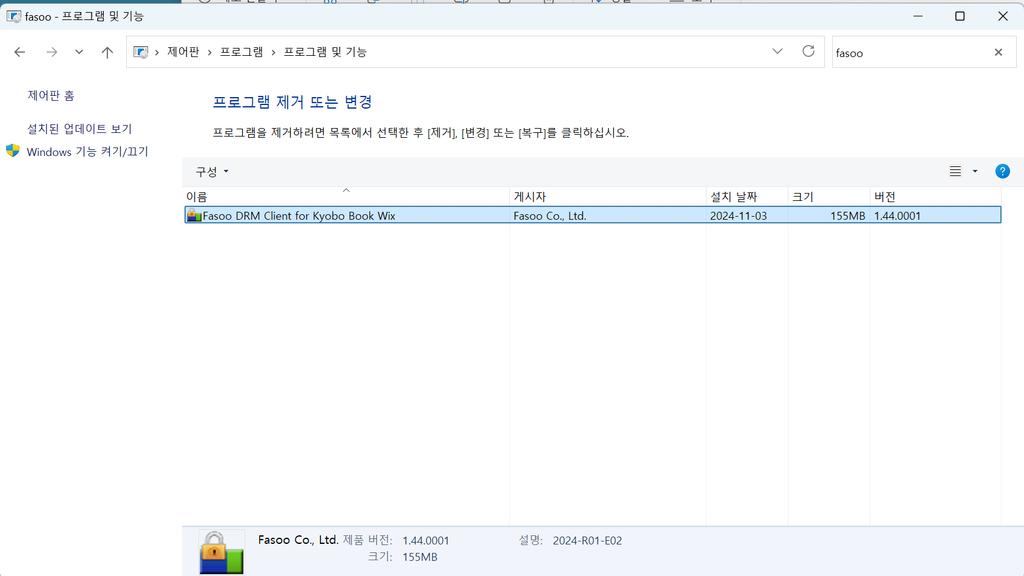Select Fasoo DRM Client for Kyobo entry
The image size is (1024, 576).
[592, 215]
